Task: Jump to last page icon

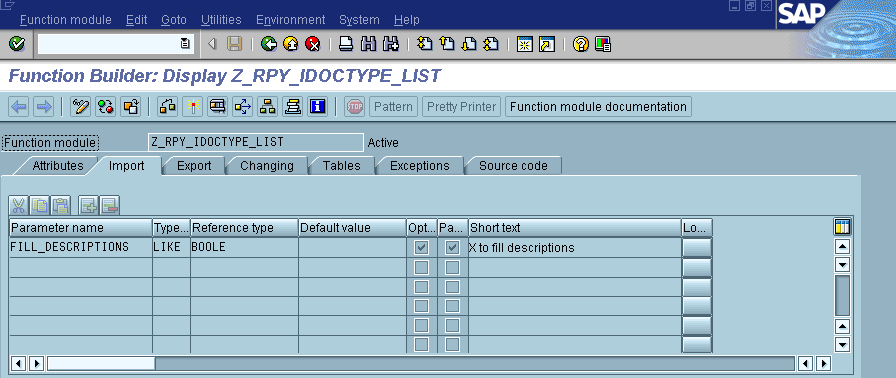Action: coord(491,44)
